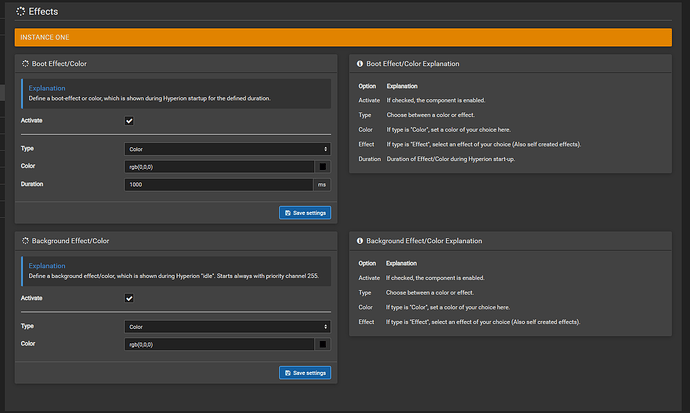Open Background Effect/Color color picker swatch
The width and height of the screenshot is (690, 413).
click(x=322, y=345)
